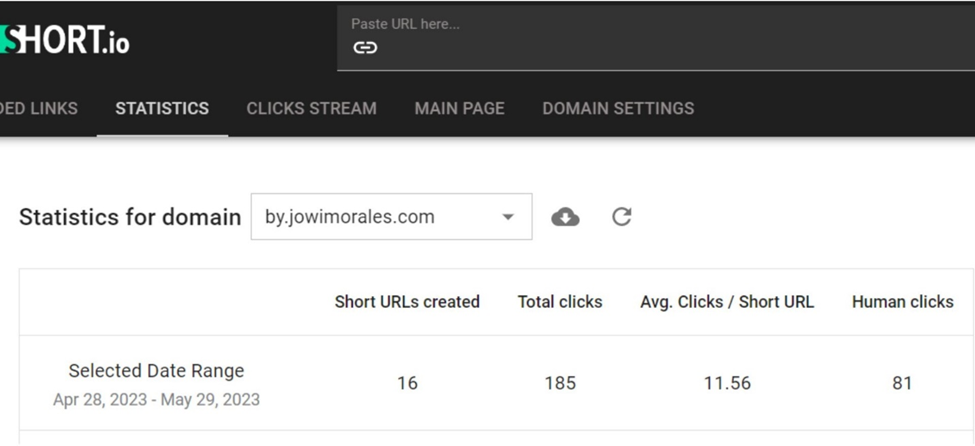Viewport: 975px width, 446px height.
Task: Click the Selected Date Range label
Action: (156, 371)
